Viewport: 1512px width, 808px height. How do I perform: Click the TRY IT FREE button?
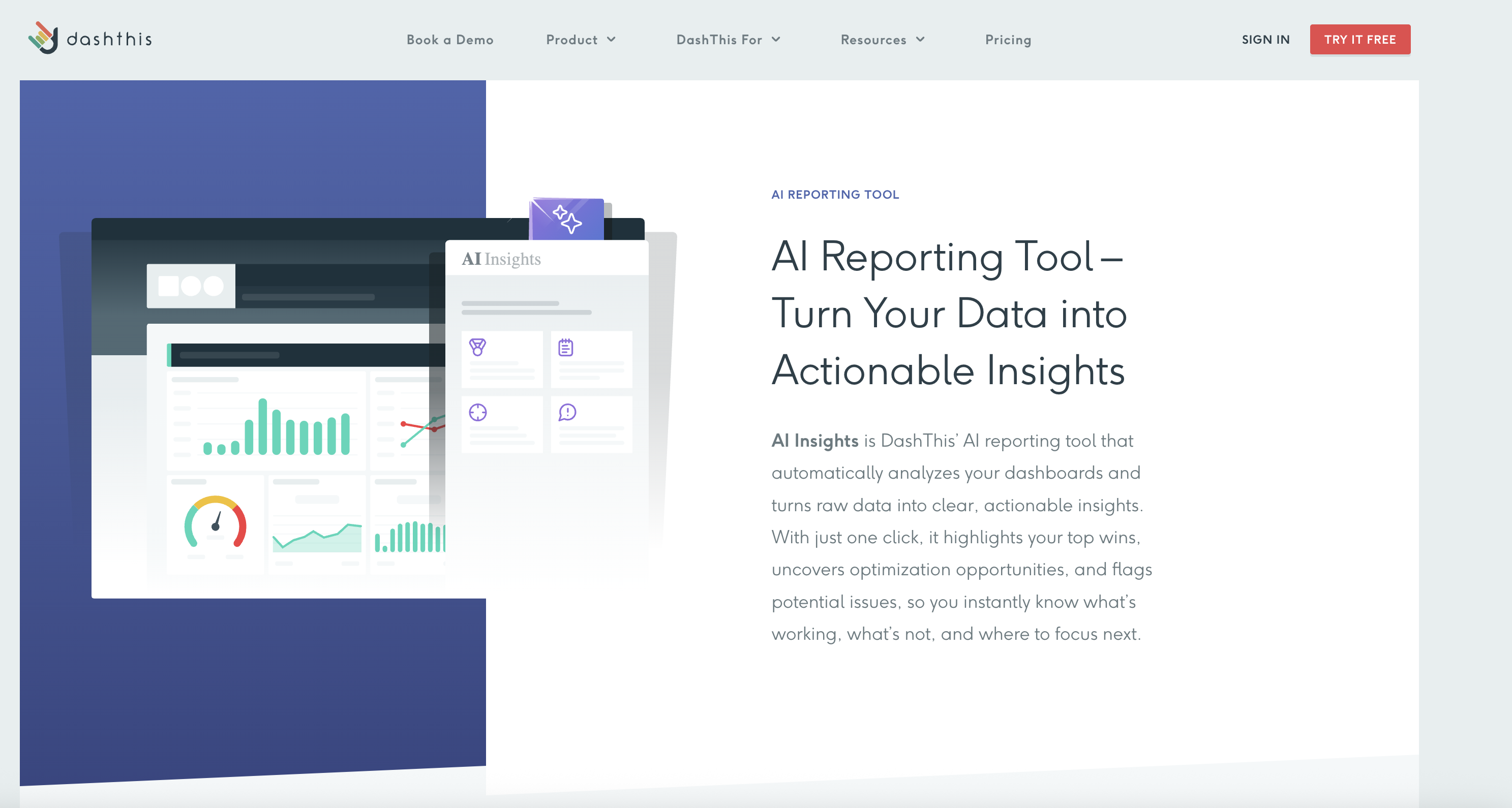click(1359, 39)
